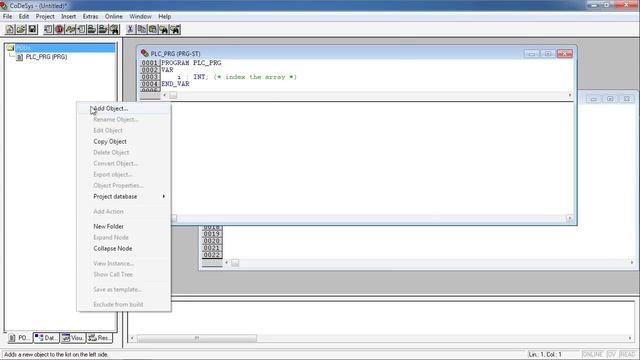Open the Extras menu

(90, 16)
